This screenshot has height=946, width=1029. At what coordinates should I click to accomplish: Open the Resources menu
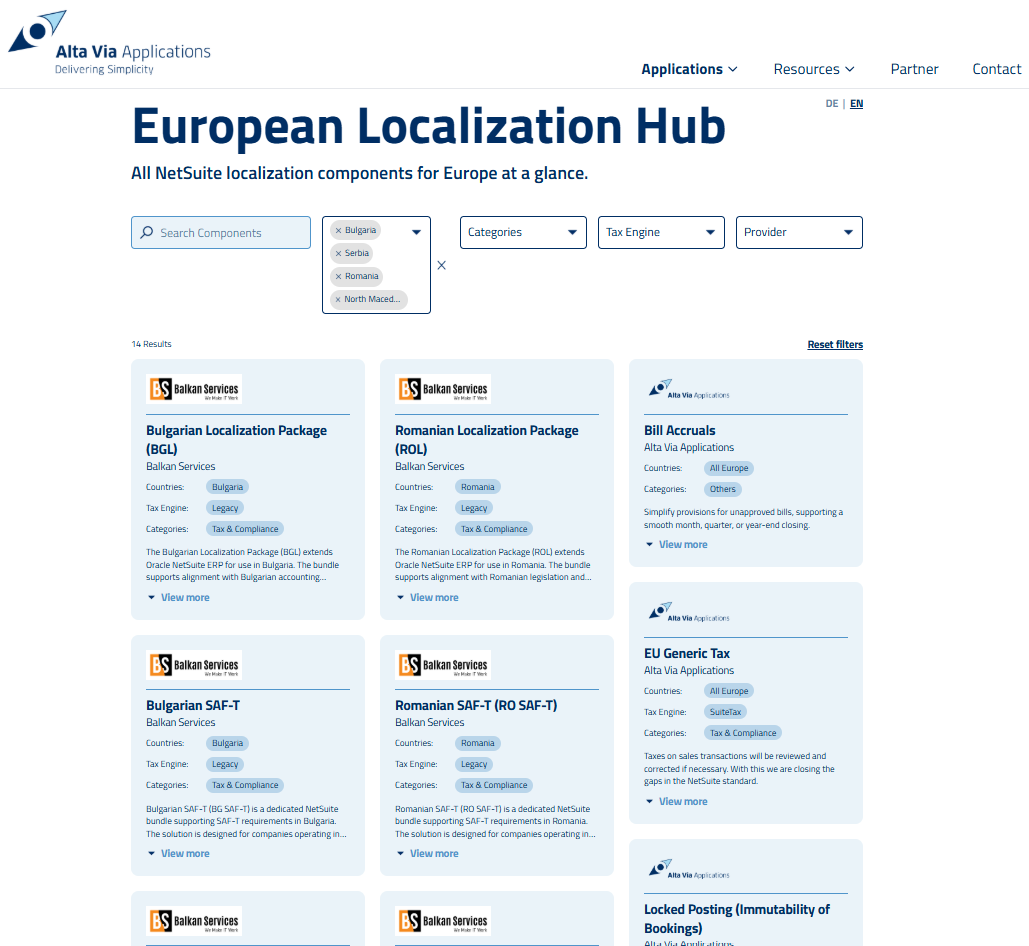[814, 69]
